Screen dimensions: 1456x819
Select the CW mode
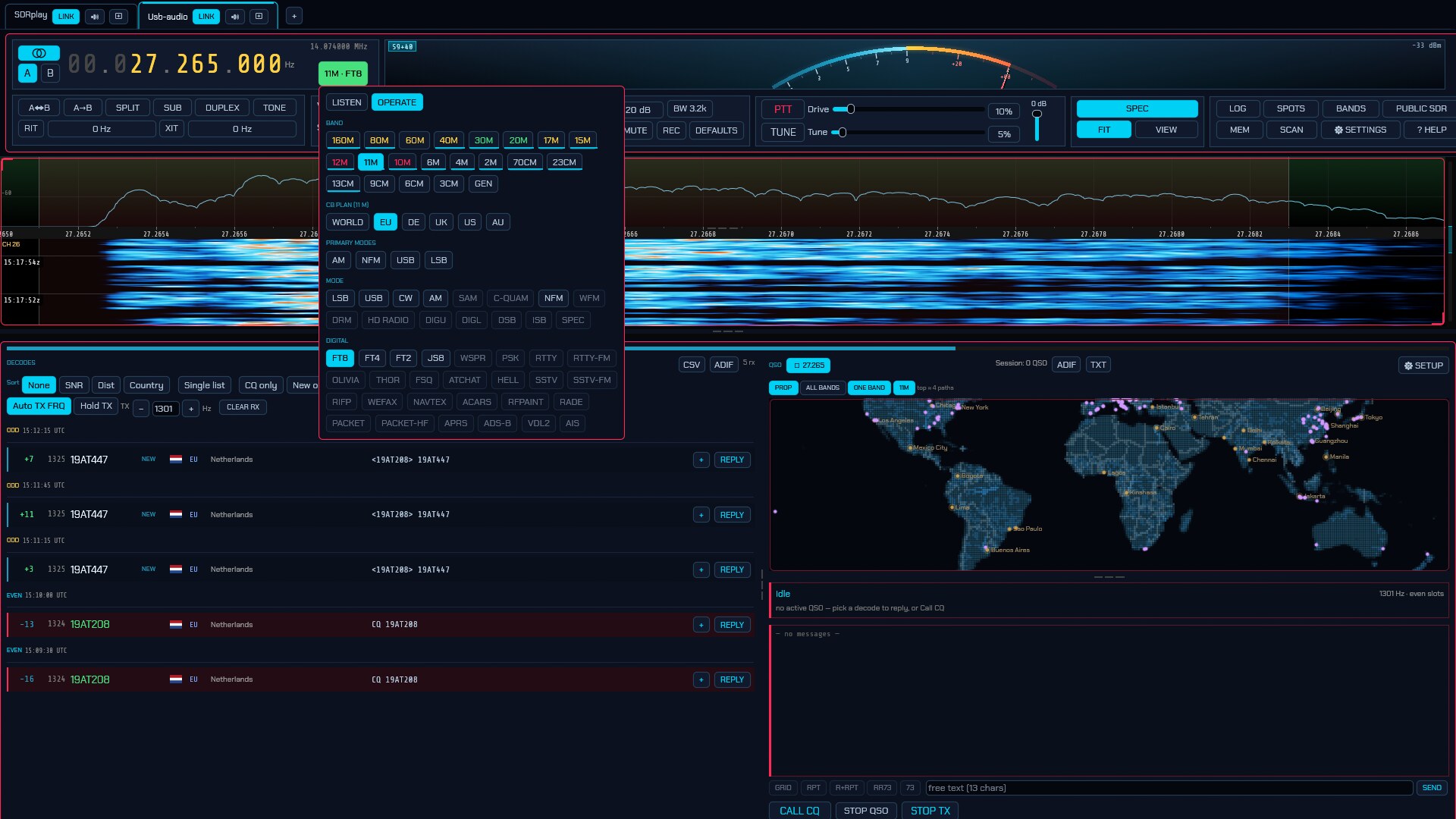(x=406, y=298)
